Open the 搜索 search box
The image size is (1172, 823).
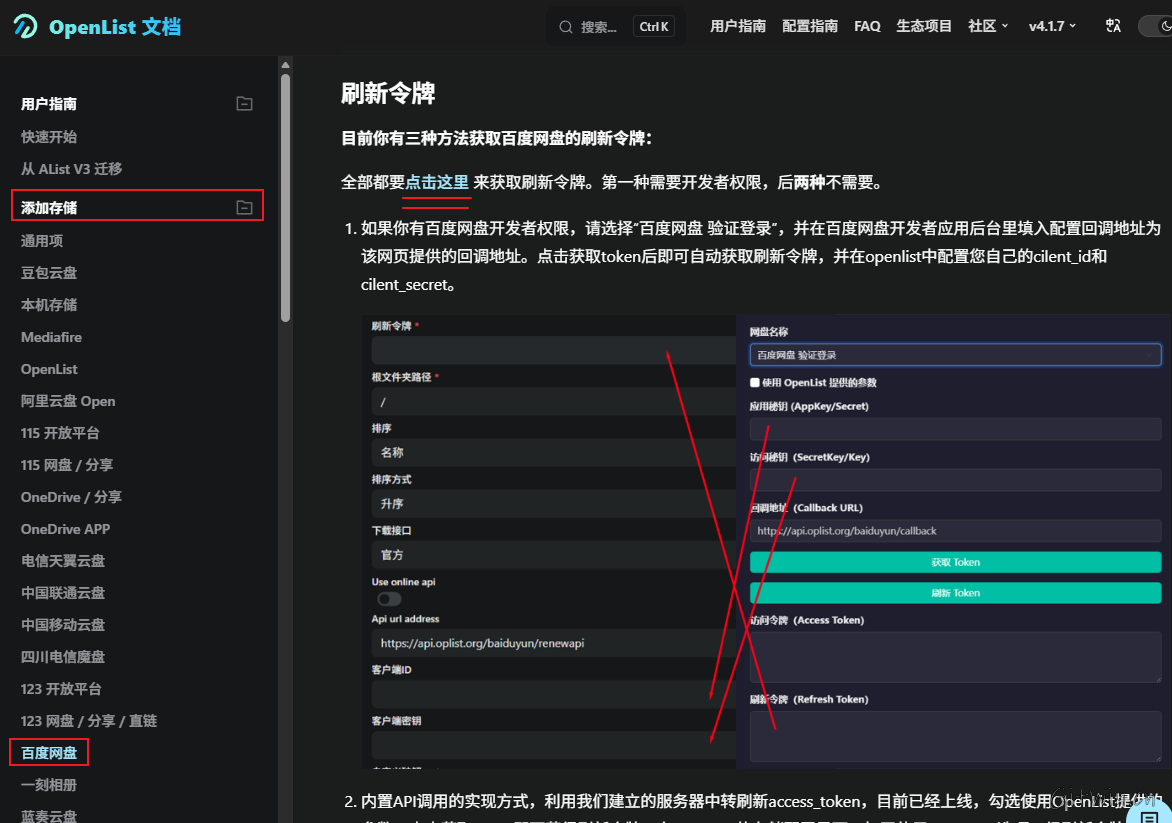click(x=616, y=27)
